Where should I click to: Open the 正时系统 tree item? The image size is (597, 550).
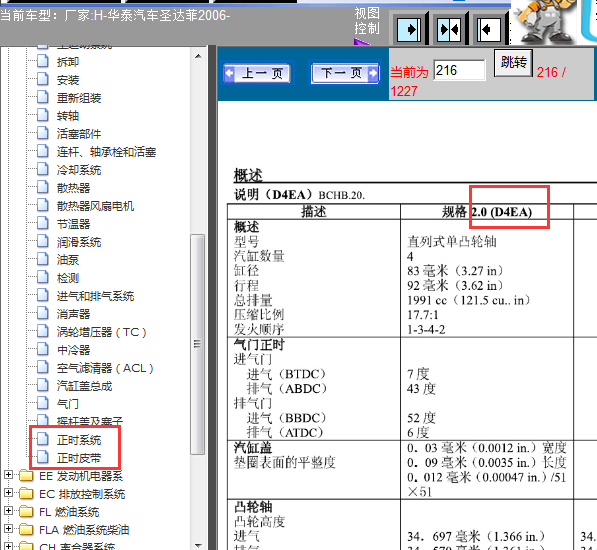point(79,440)
